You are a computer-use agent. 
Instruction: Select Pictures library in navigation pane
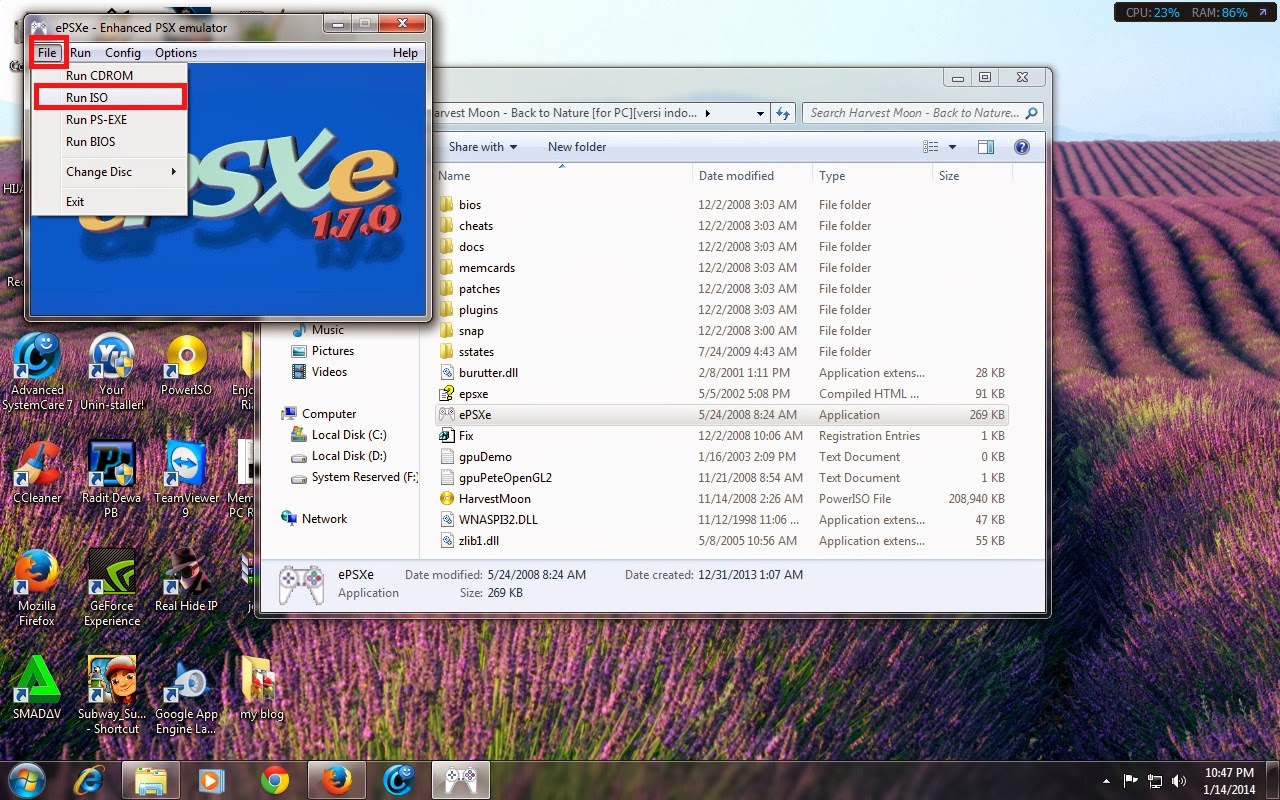click(x=322, y=351)
